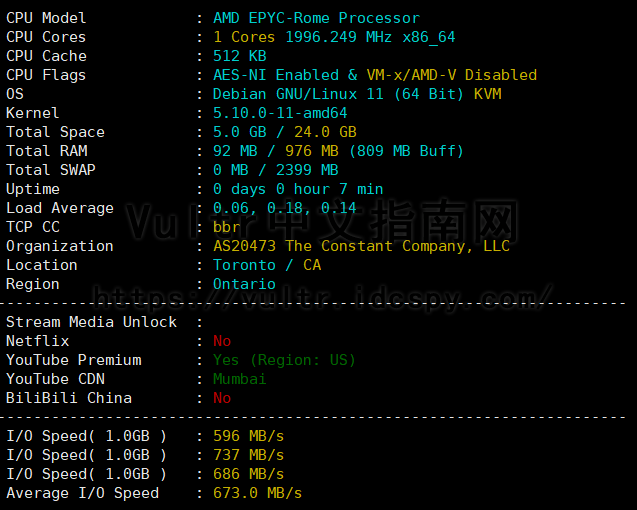This screenshot has height=510, width=637.
Task: Click the vultr.idcspy.com watermark URL
Action: 323,298
